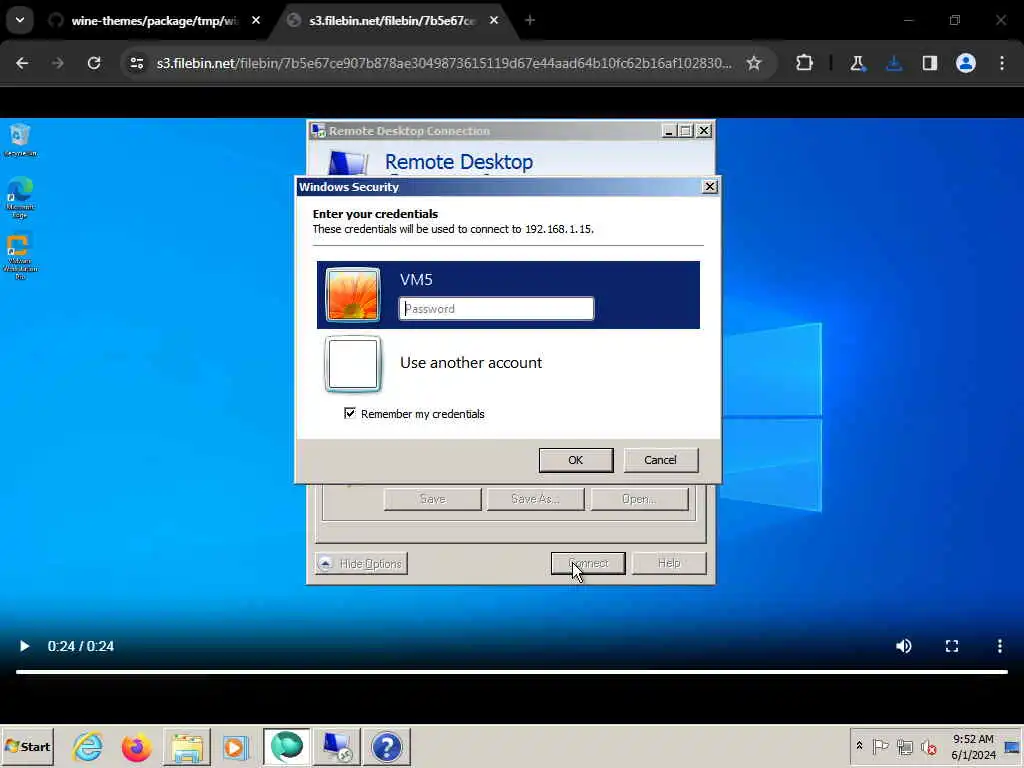Image resolution: width=1024 pixels, height=768 pixels.
Task: Click Save in Remote Desktop Connection
Action: (x=432, y=499)
